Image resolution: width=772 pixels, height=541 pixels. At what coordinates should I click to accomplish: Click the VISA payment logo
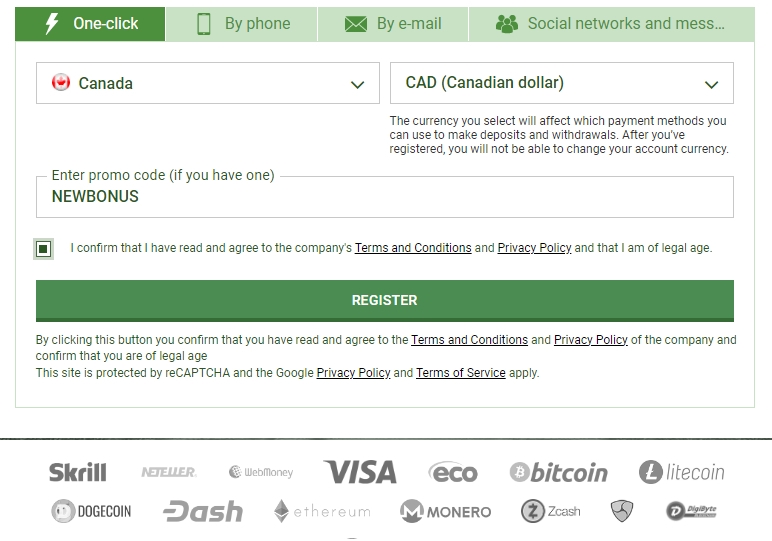360,472
